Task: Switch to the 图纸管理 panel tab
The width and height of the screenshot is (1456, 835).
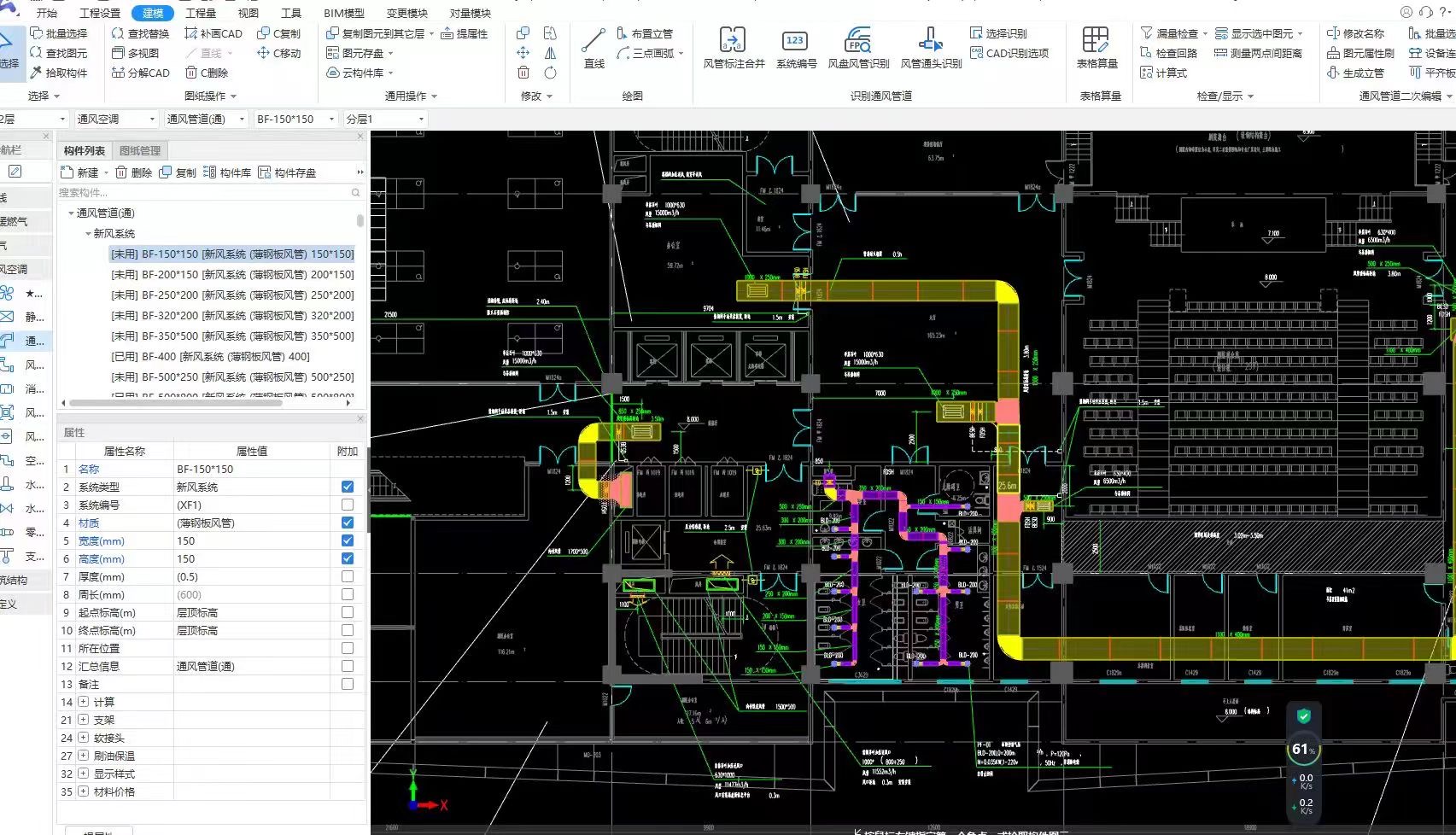Action: 140,150
